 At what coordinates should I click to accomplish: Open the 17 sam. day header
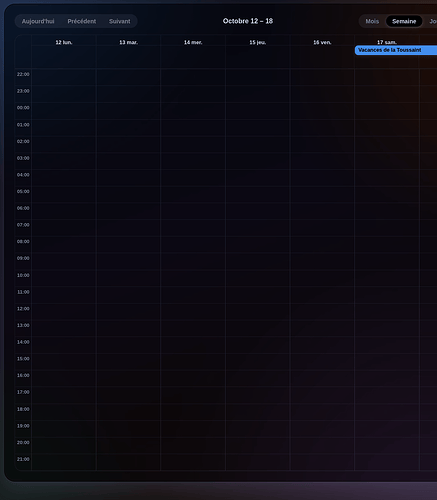(387, 42)
